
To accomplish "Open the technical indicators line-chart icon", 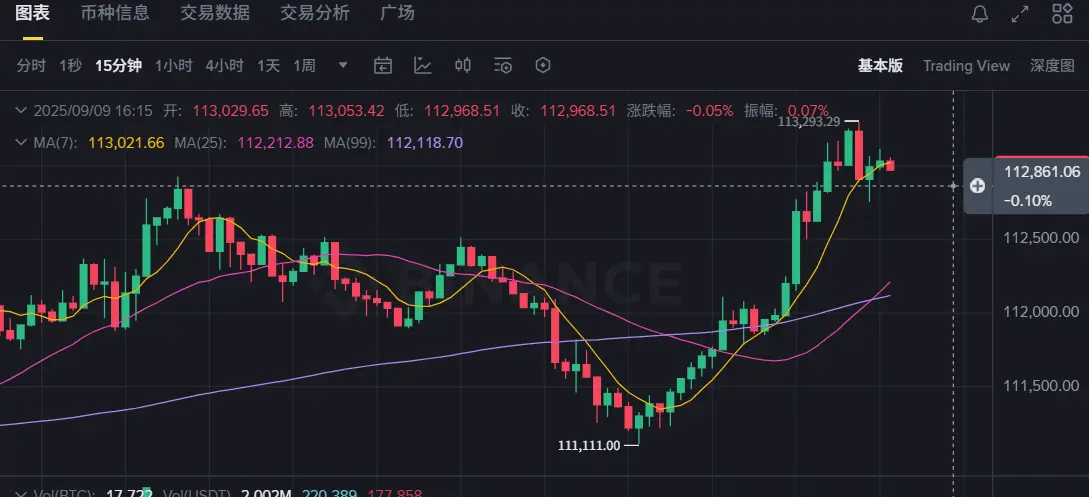I will coord(422,66).
